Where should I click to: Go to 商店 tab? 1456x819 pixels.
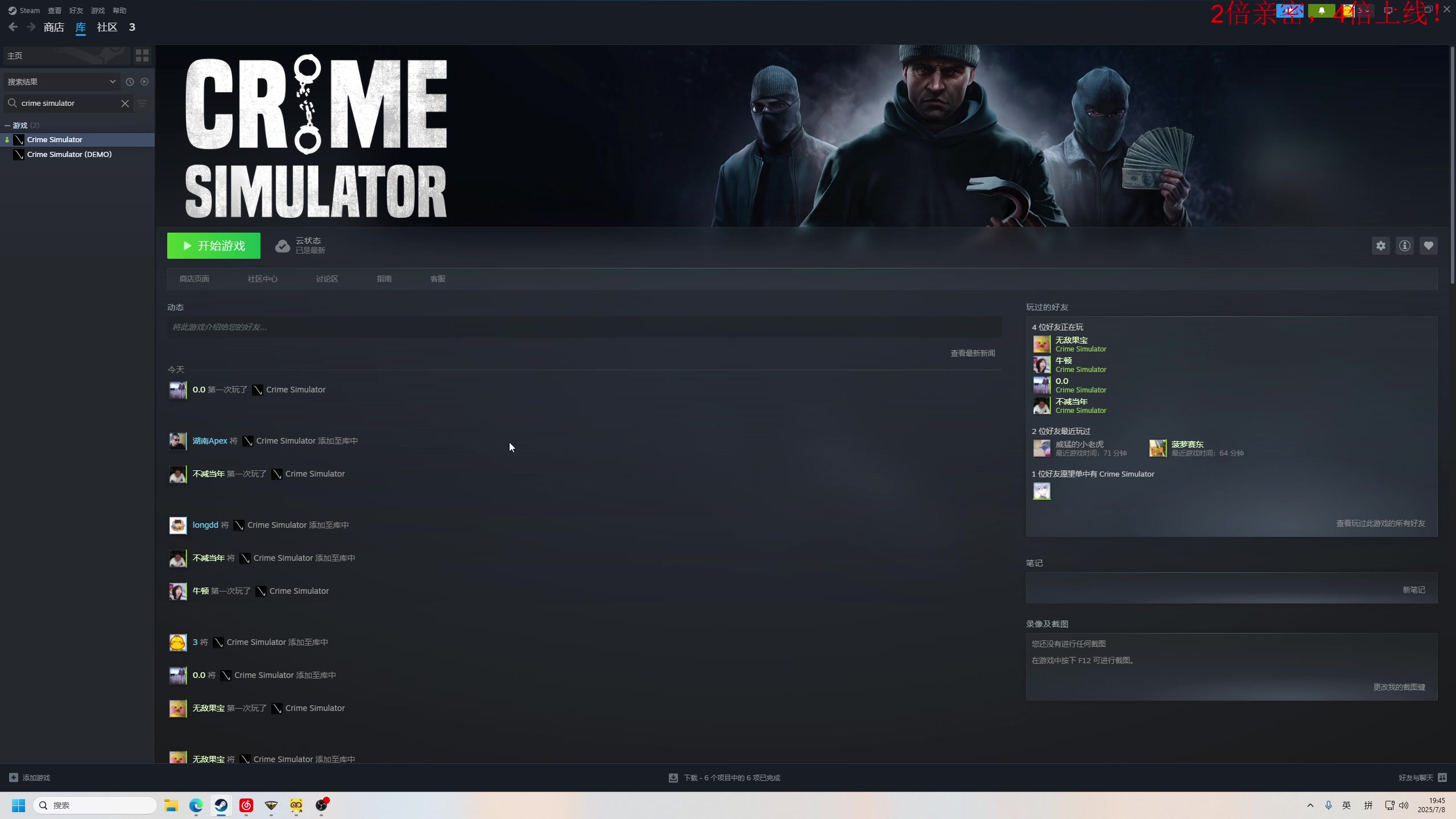click(x=54, y=27)
